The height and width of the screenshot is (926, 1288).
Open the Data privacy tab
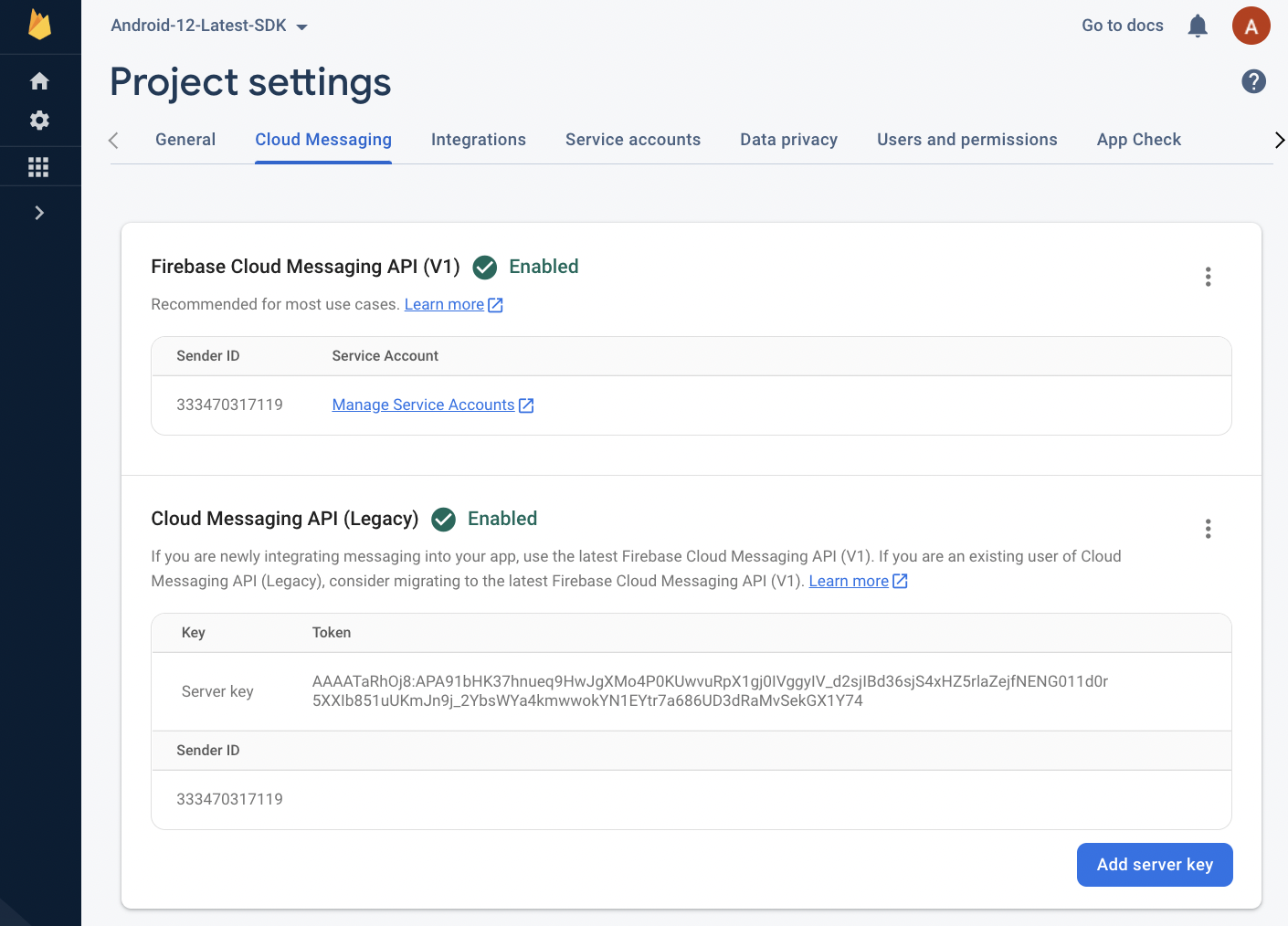[x=789, y=140]
